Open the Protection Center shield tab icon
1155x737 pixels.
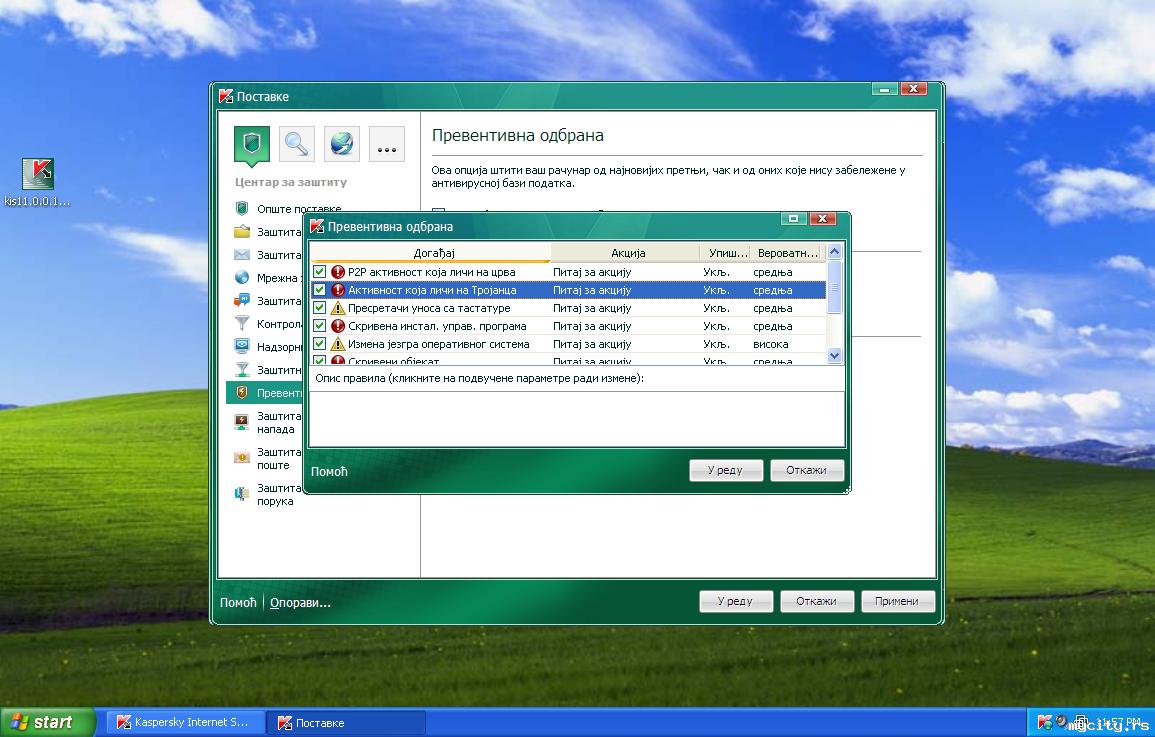point(252,144)
